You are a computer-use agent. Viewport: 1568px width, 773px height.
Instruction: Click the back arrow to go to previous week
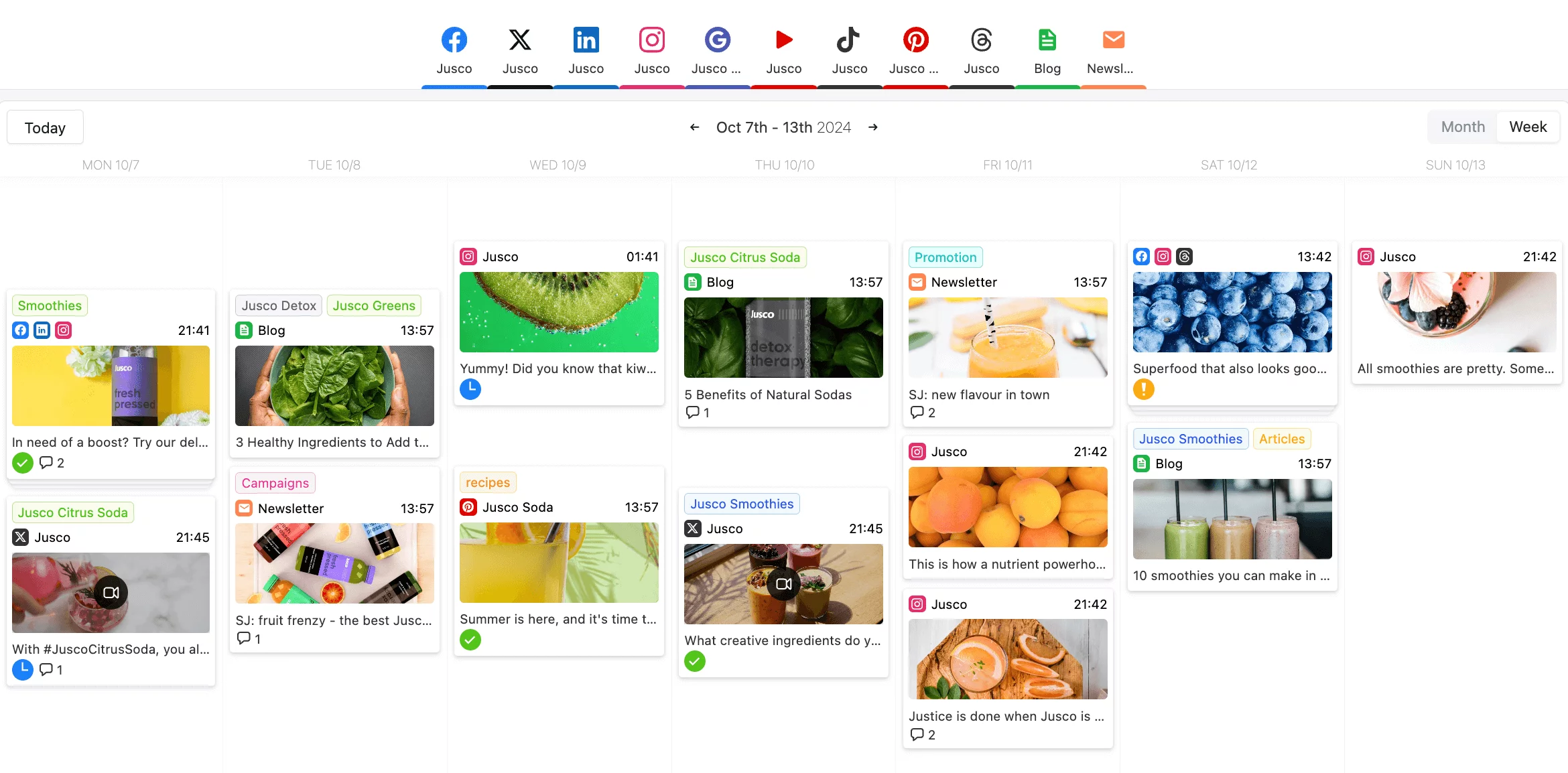[x=694, y=127]
